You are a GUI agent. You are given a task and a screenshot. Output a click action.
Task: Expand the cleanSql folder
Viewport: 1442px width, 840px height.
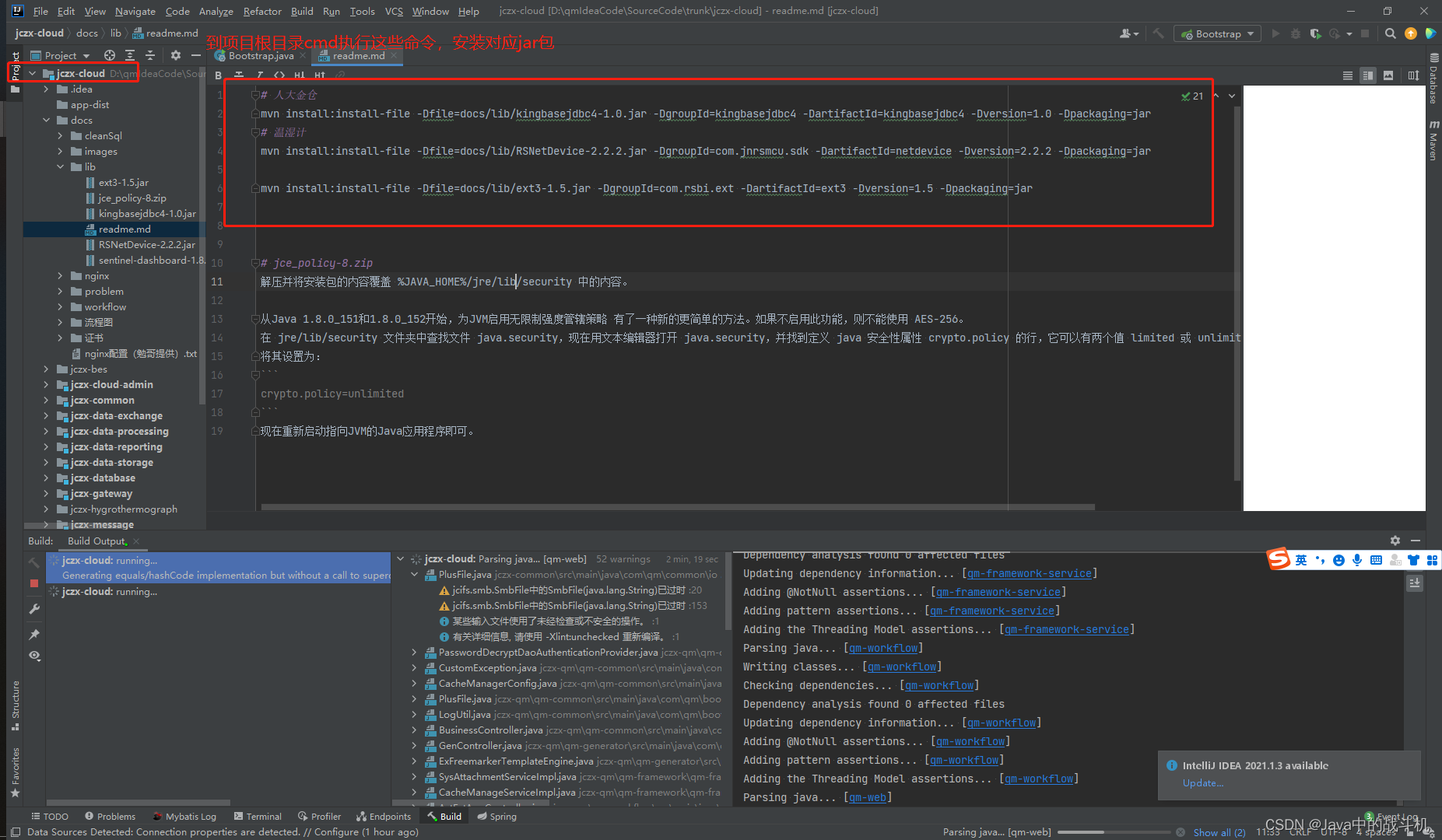coord(61,135)
